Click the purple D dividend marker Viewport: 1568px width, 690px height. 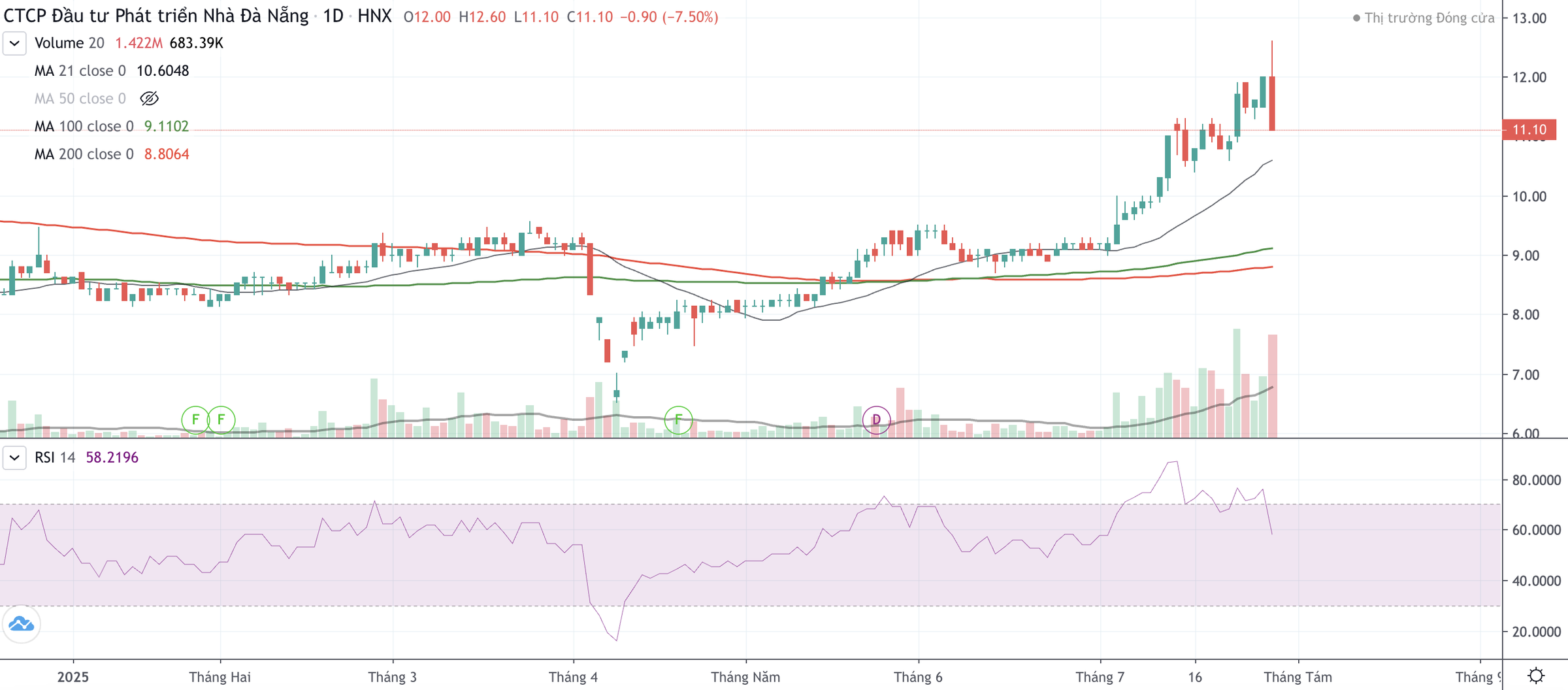pyautogui.click(x=876, y=419)
